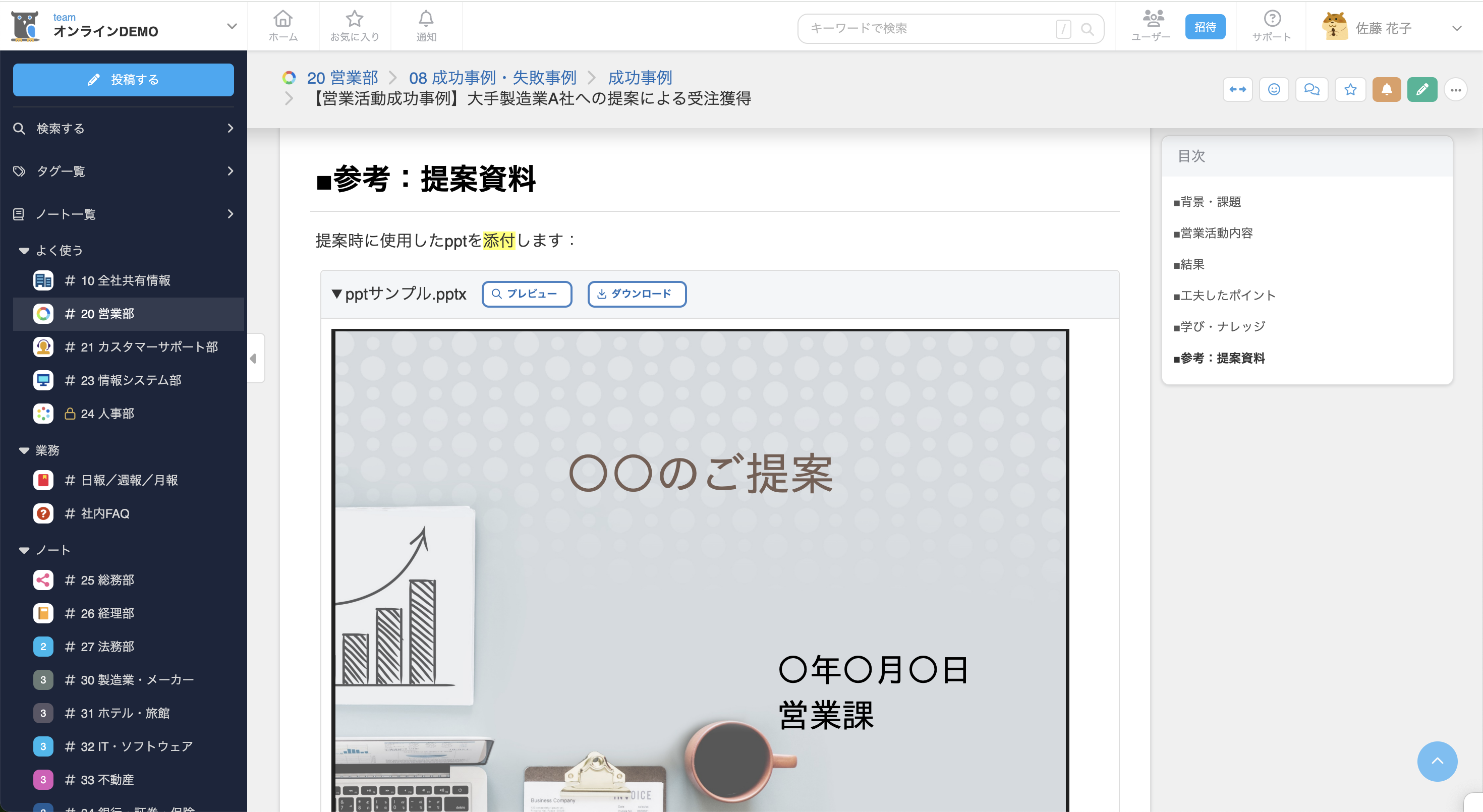Jump to ■学び・ナレッジ in table of contents
The width and height of the screenshot is (1483, 812).
[1219, 326]
